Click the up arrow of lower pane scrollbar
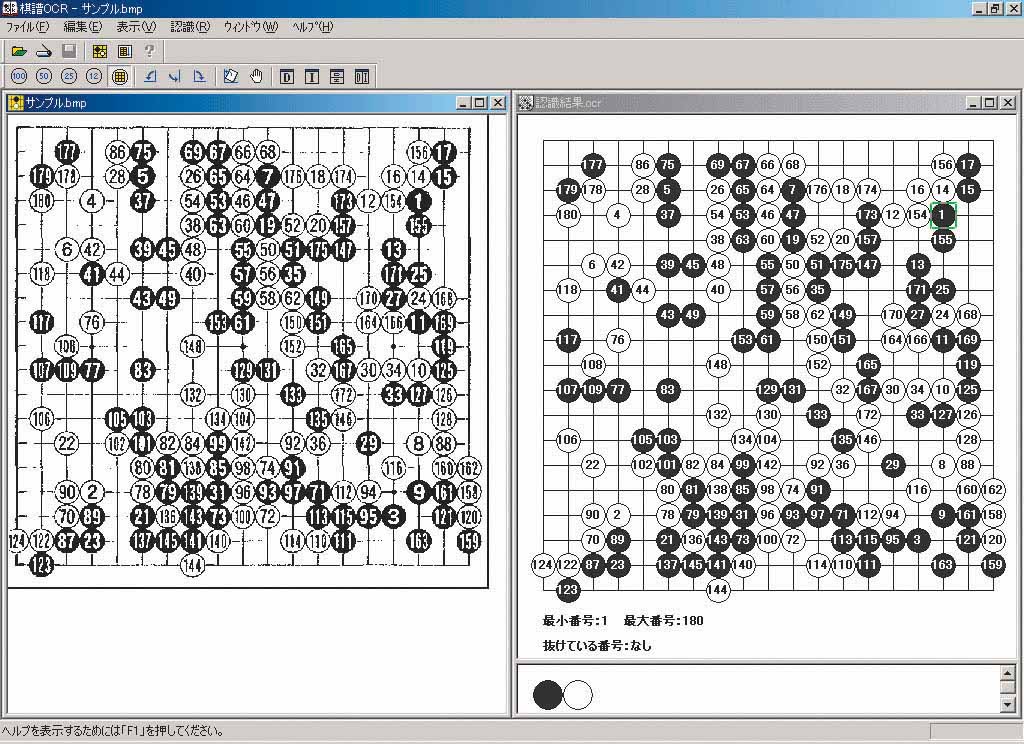Image resolution: width=1024 pixels, height=744 pixels. click(1008, 673)
